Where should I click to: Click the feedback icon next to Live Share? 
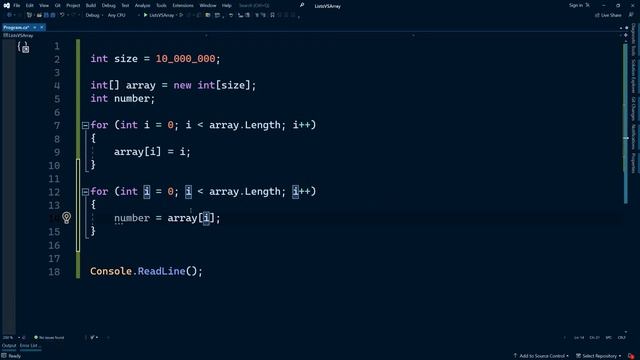coord(631,15)
